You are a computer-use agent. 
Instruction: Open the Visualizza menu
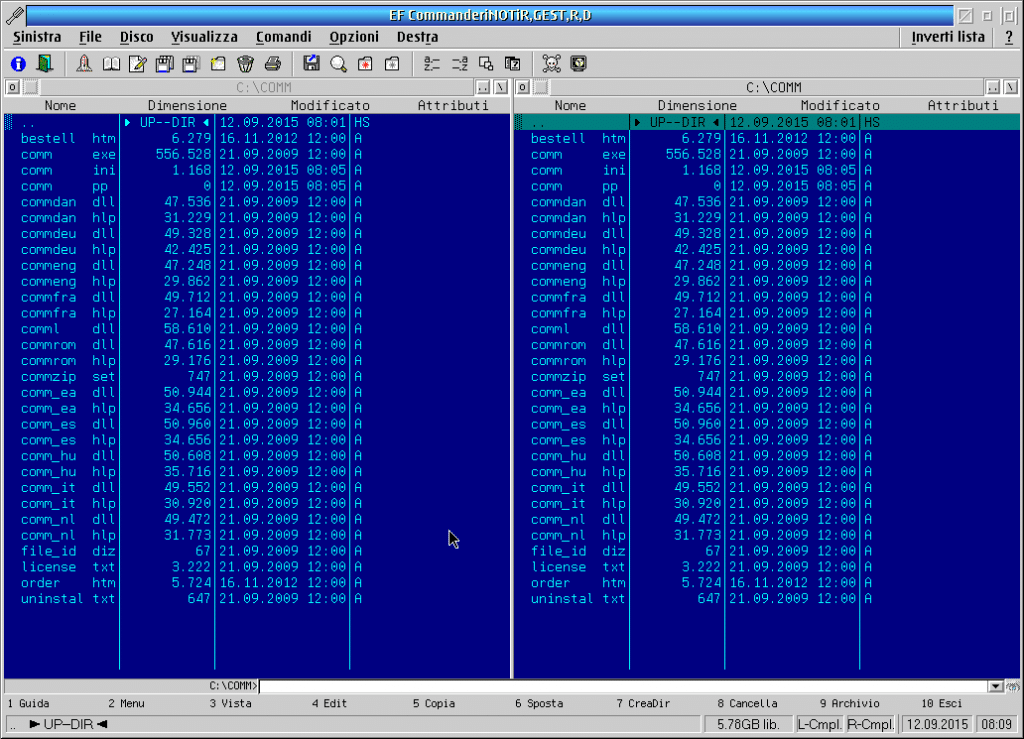coord(204,37)
